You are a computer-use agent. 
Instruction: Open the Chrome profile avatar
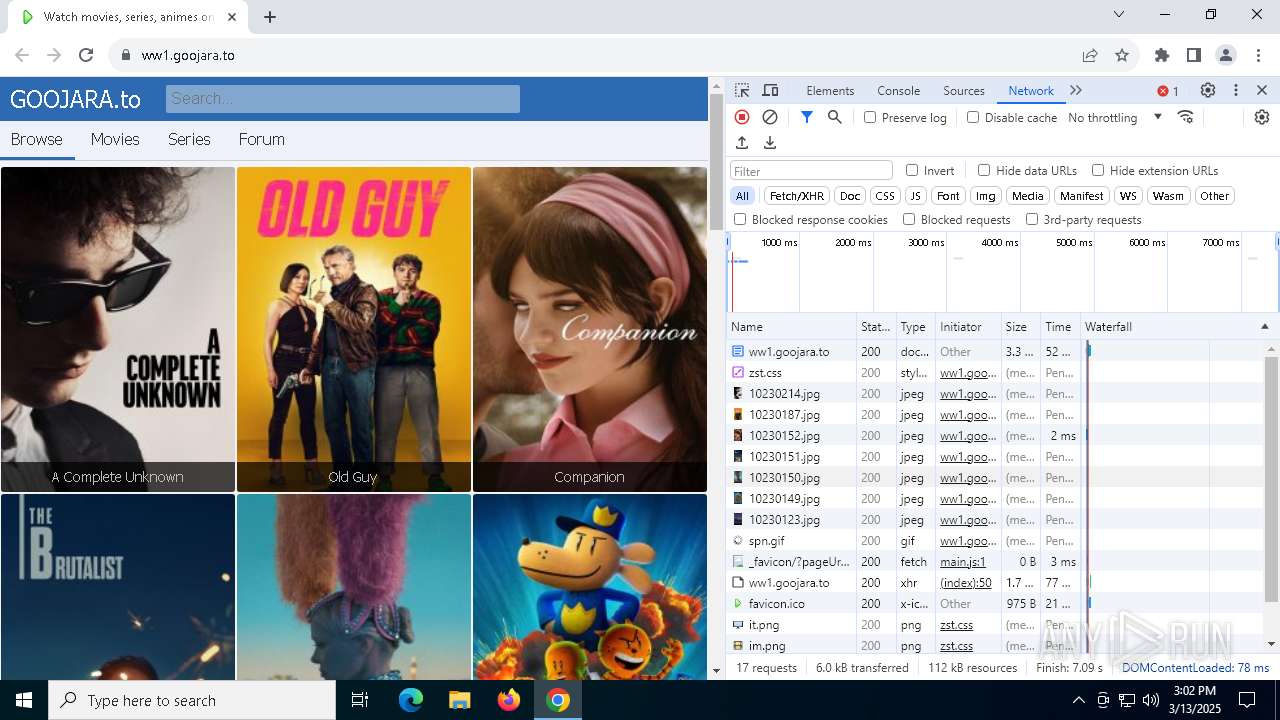click(x=1226, y=55)
